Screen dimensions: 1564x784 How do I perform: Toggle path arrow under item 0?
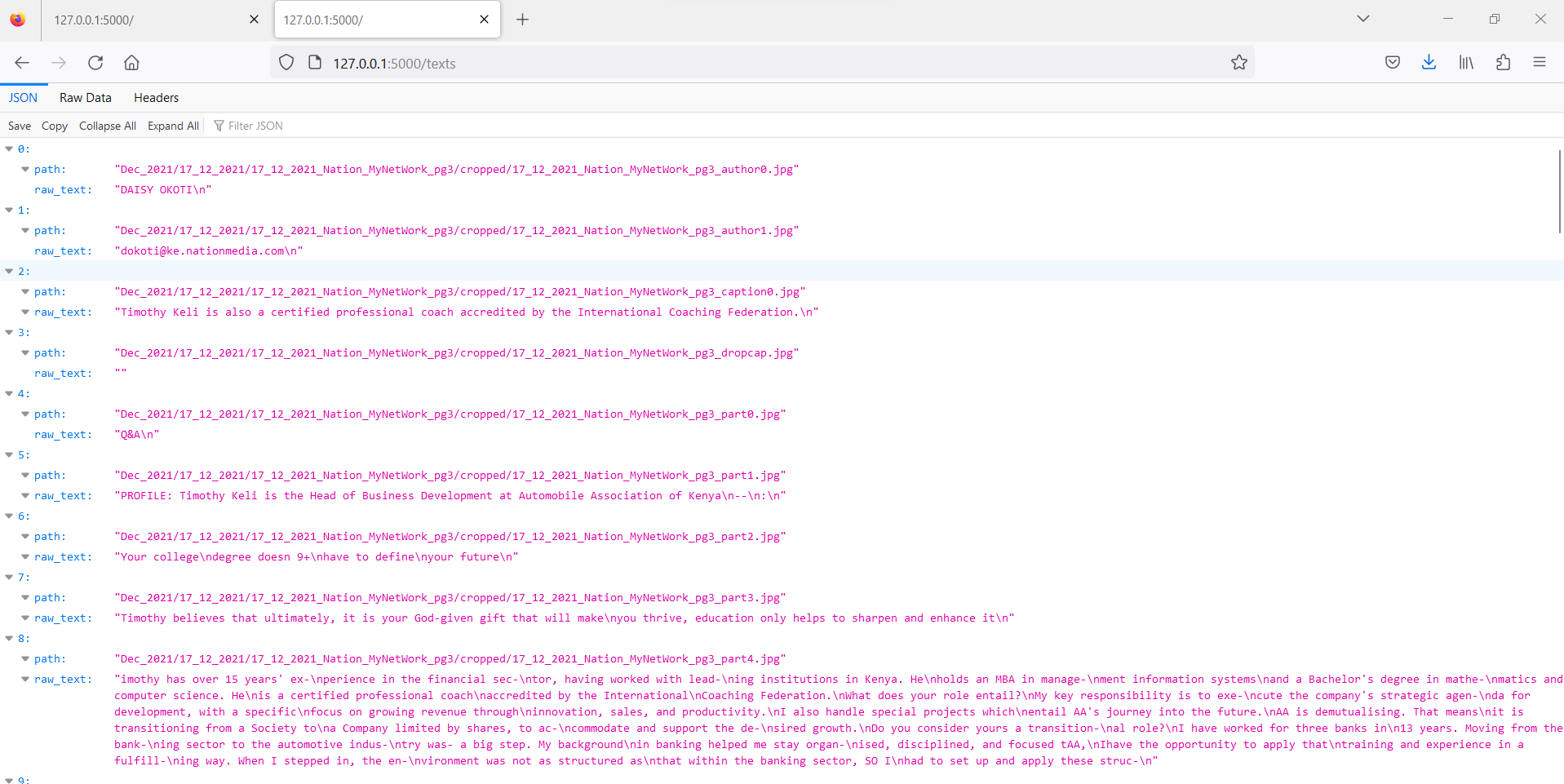(25, 170)
